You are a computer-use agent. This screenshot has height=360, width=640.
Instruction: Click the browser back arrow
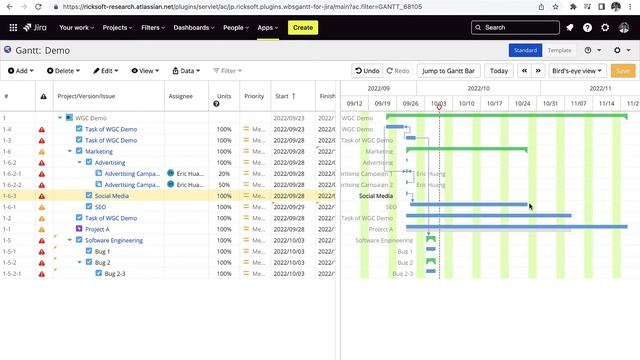pyautogui.click(x=10, y=7)
